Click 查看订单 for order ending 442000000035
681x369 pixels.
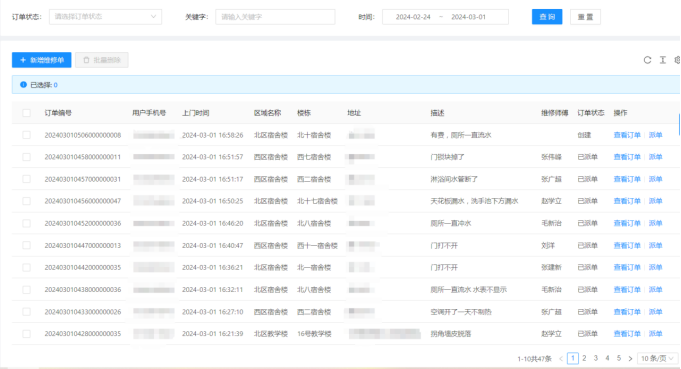(x=627, y=267)
